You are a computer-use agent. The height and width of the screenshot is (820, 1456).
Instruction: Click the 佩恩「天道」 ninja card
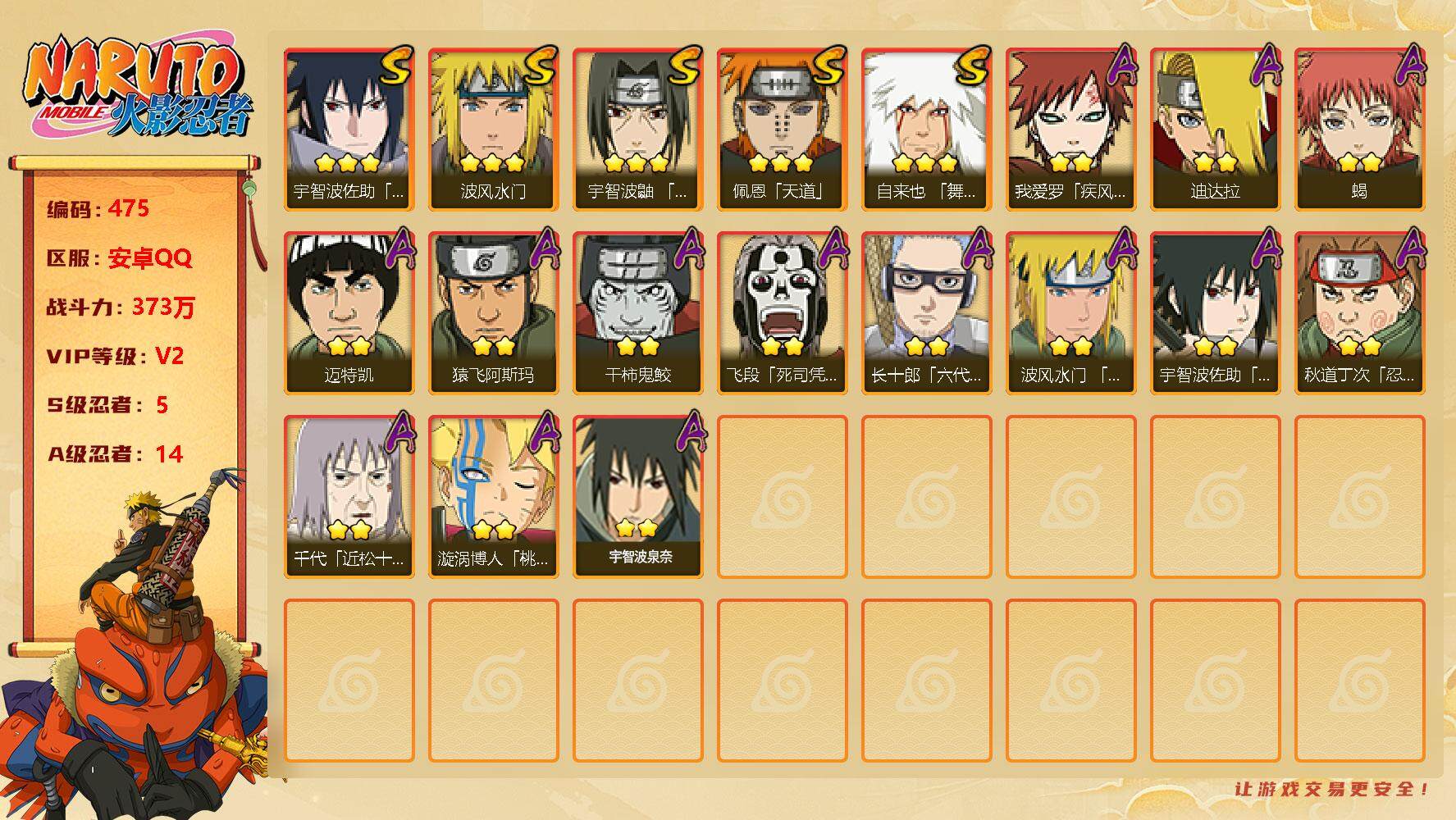[782, 130]
